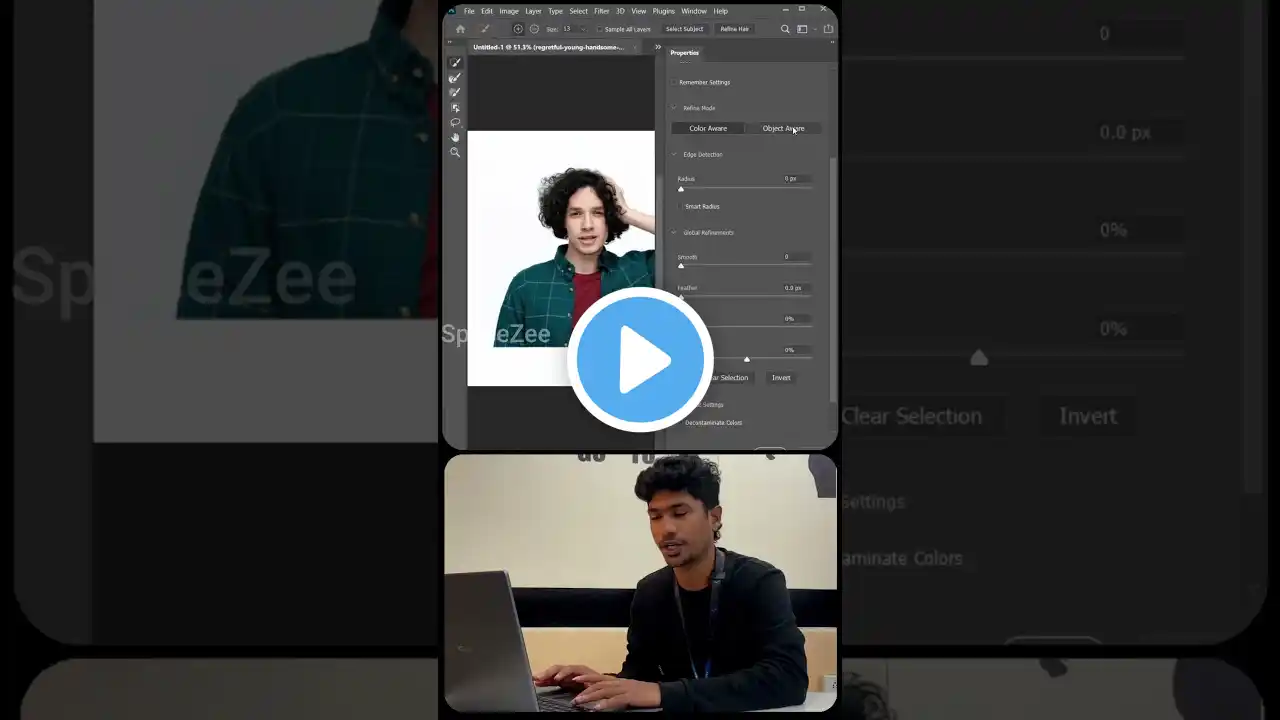The width and height of the screenshot is (1280, 720).
Task: Select the Object Selection tool
Action: [456, 108]
